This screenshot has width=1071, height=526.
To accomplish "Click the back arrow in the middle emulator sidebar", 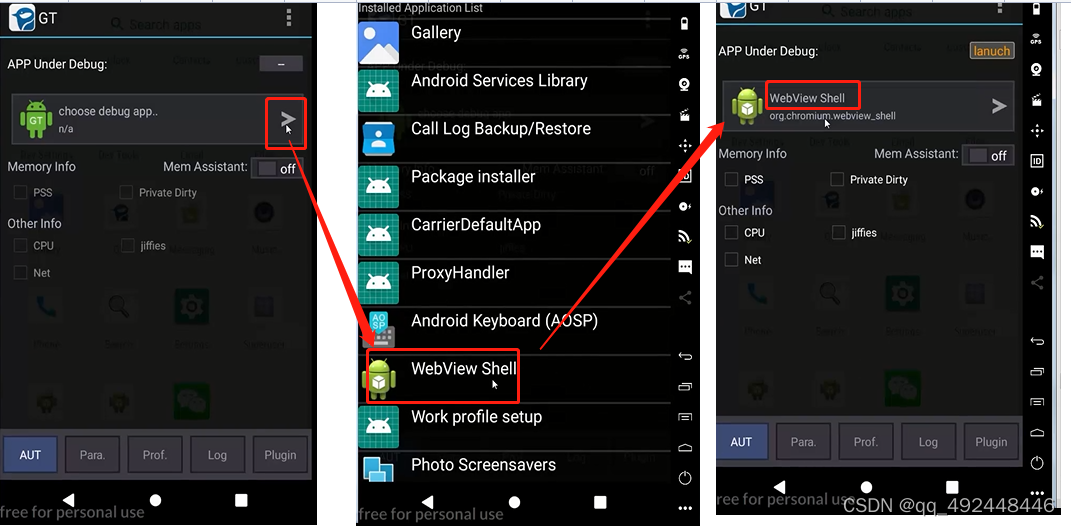I will point(685,356).
